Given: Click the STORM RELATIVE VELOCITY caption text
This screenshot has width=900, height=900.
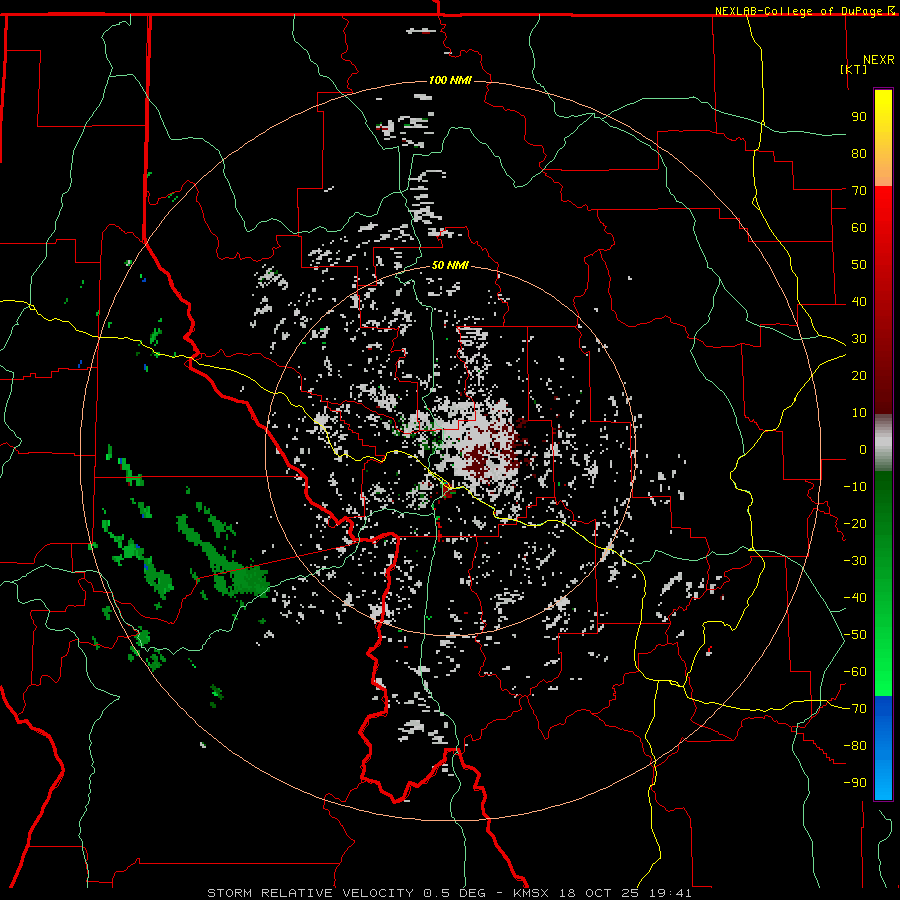Looking at the screenshot, I should tap(310, 893).
